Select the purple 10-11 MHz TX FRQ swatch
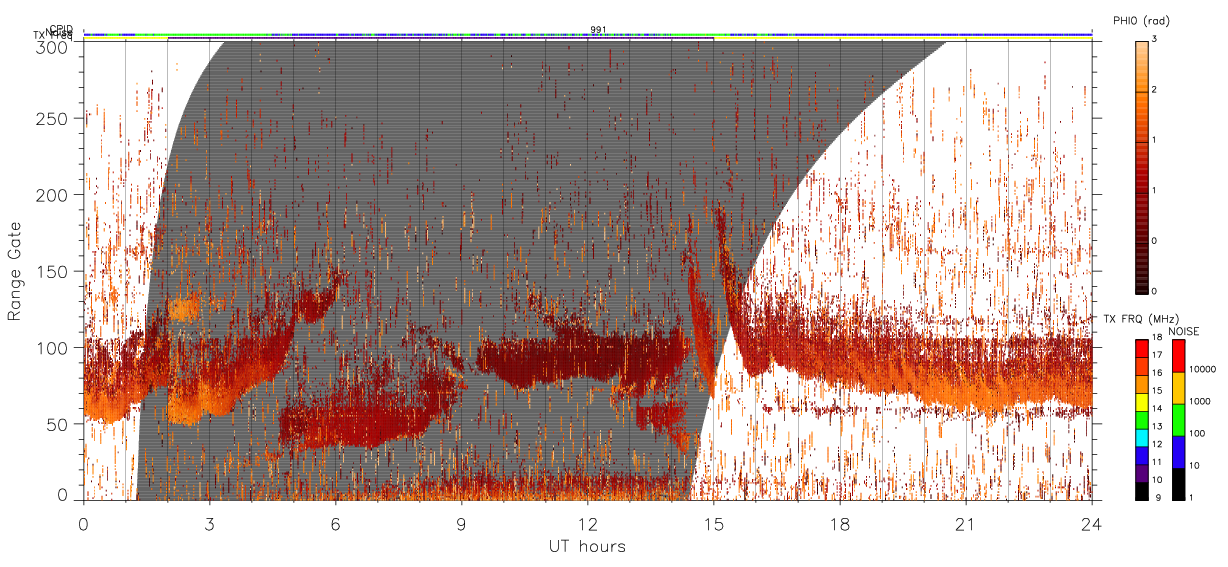 [x=1141, y=474]
